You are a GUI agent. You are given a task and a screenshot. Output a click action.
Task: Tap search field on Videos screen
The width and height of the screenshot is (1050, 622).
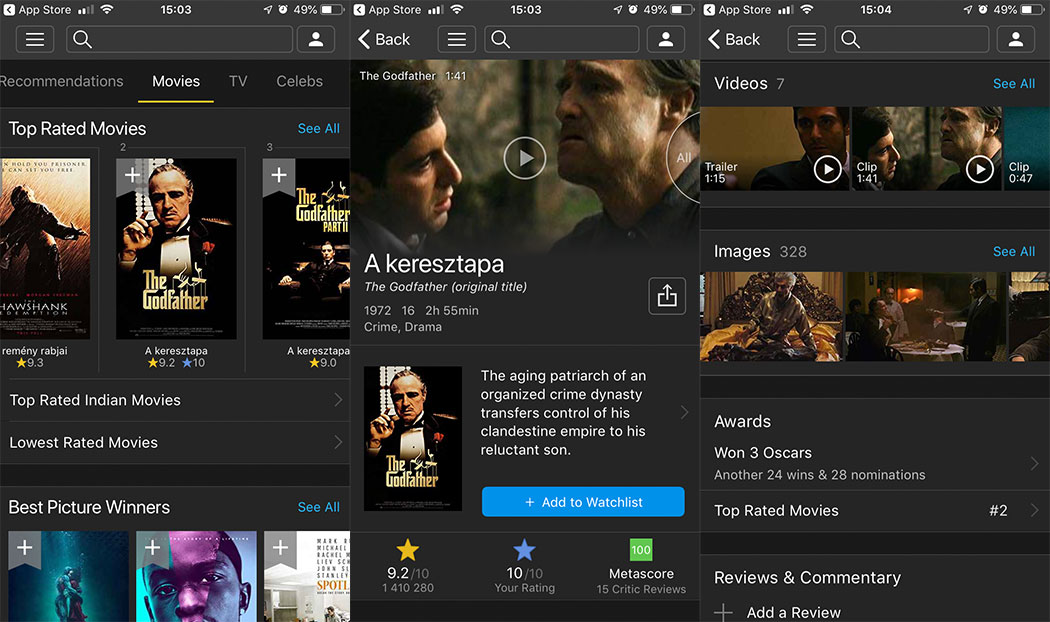point(911,40)
